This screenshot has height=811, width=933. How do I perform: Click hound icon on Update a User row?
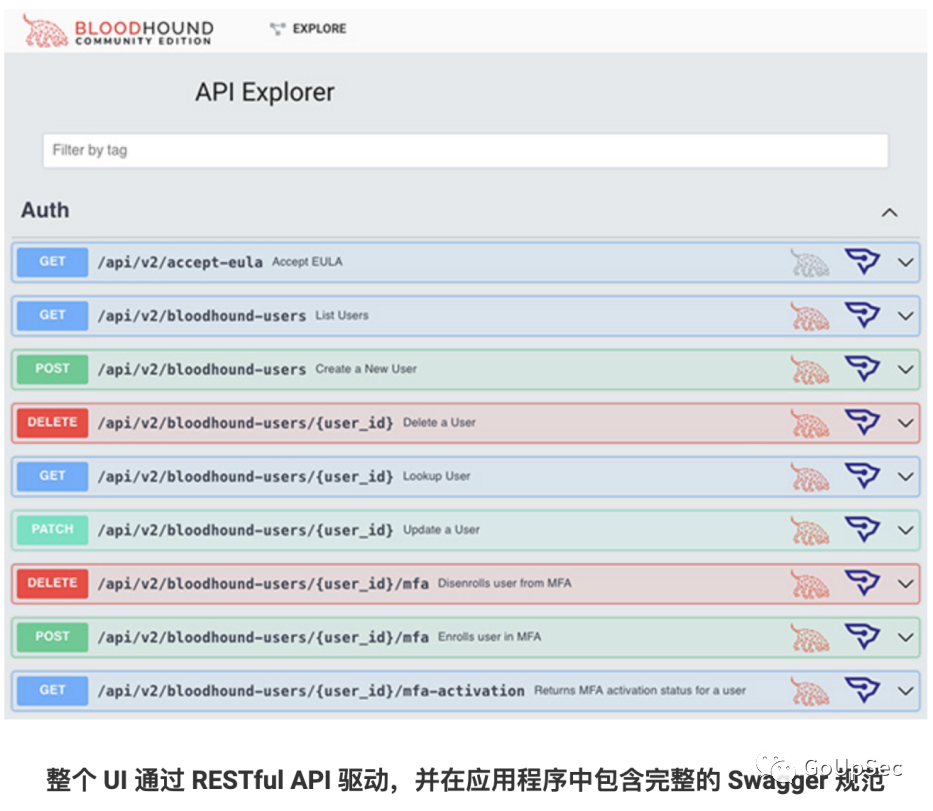tap(810, 530)
